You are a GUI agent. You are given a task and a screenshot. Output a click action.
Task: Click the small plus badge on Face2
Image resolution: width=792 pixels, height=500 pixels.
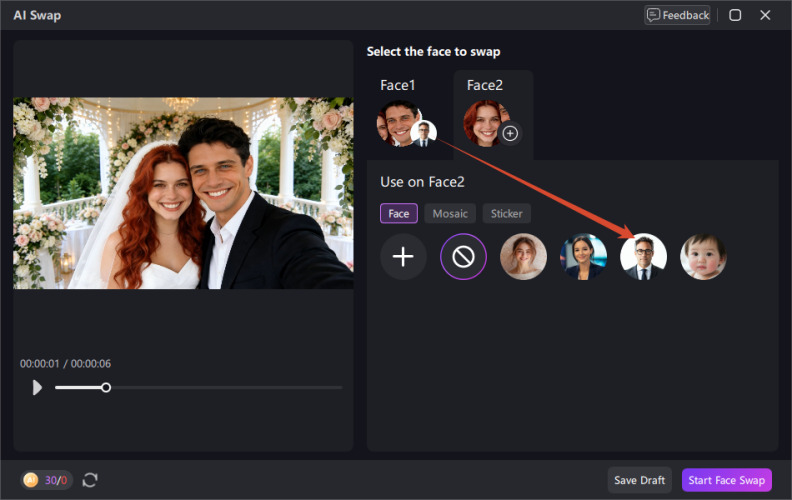(510, 133)
